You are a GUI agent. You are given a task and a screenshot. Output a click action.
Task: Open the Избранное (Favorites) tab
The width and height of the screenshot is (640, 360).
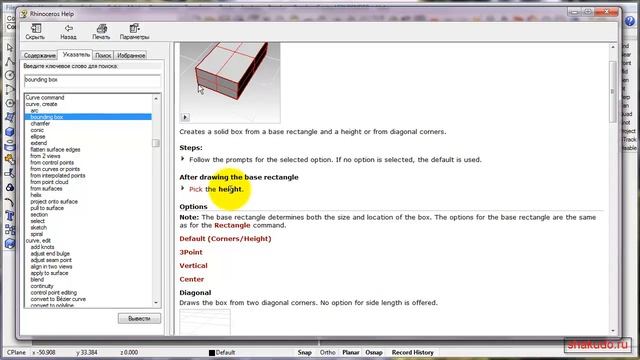point(131,56)
